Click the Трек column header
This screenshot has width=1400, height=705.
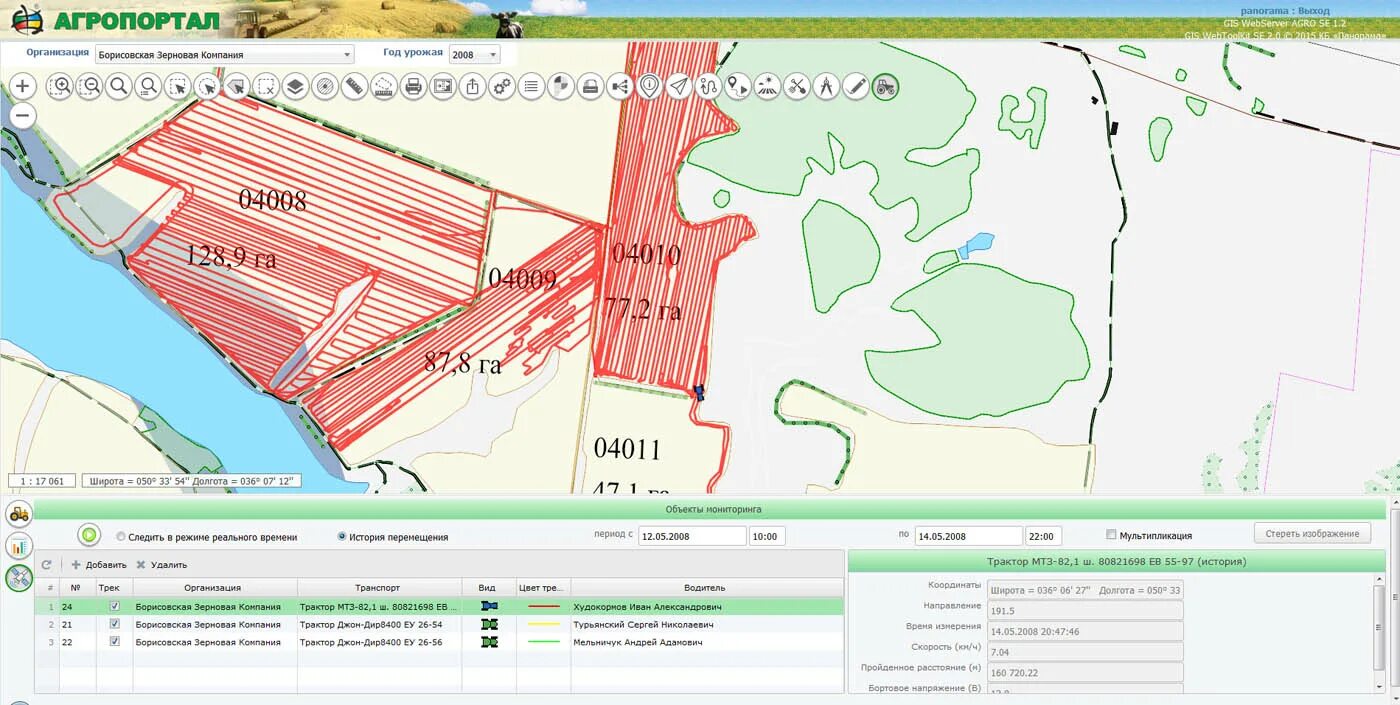[x=114, y=588]
